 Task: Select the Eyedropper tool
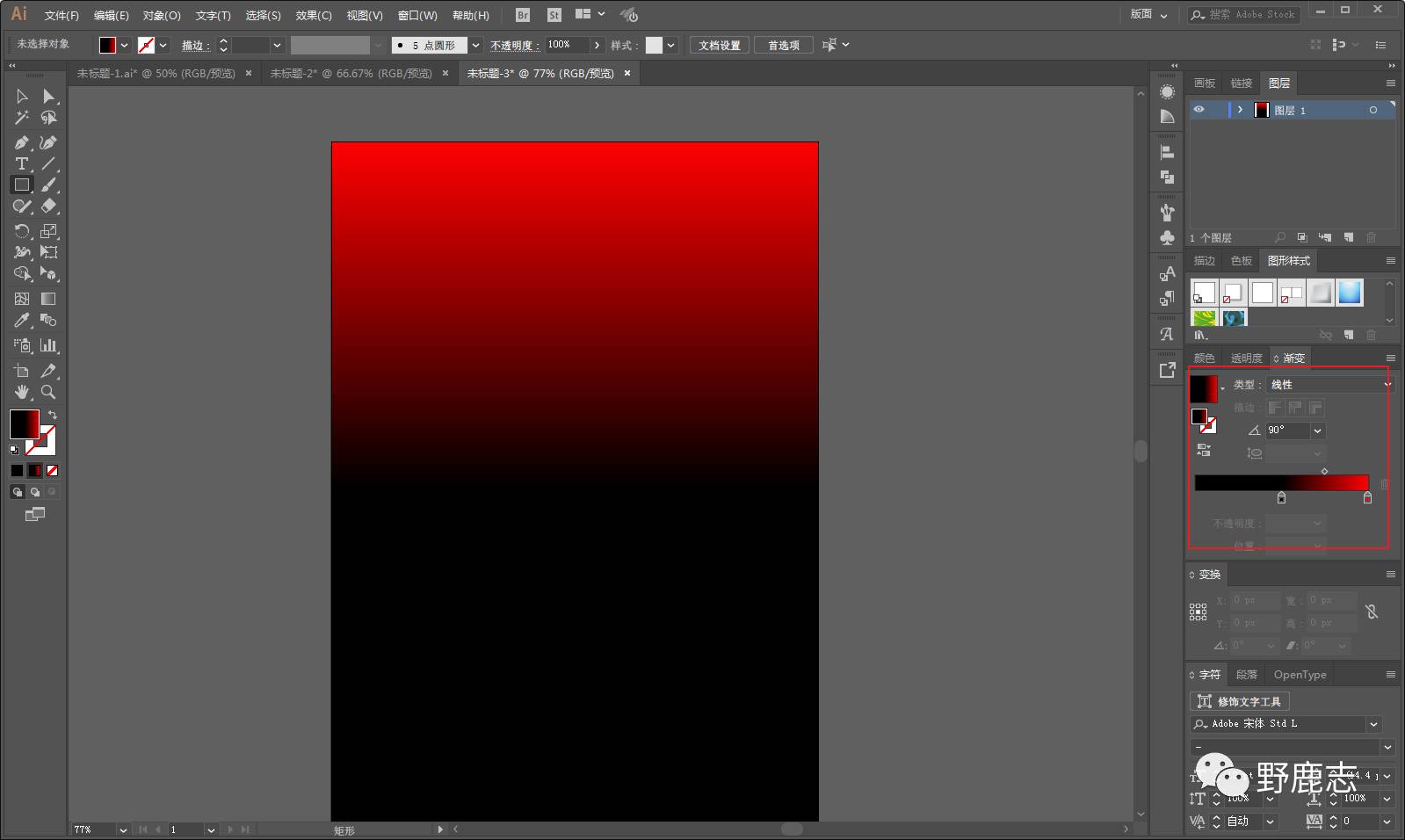(x=21, y=321)
